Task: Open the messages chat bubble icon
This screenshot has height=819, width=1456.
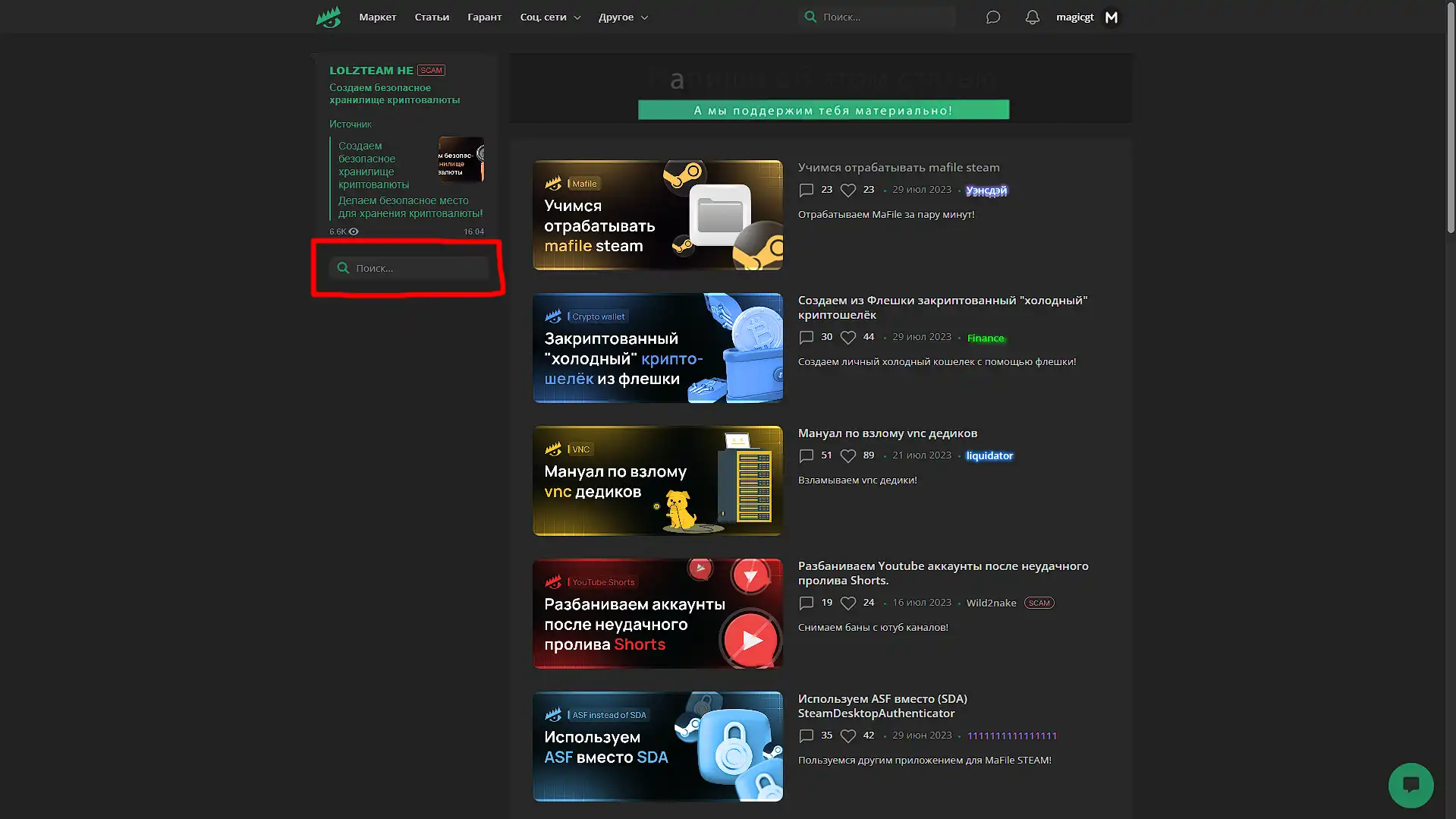Action: (x=992, y=17)
